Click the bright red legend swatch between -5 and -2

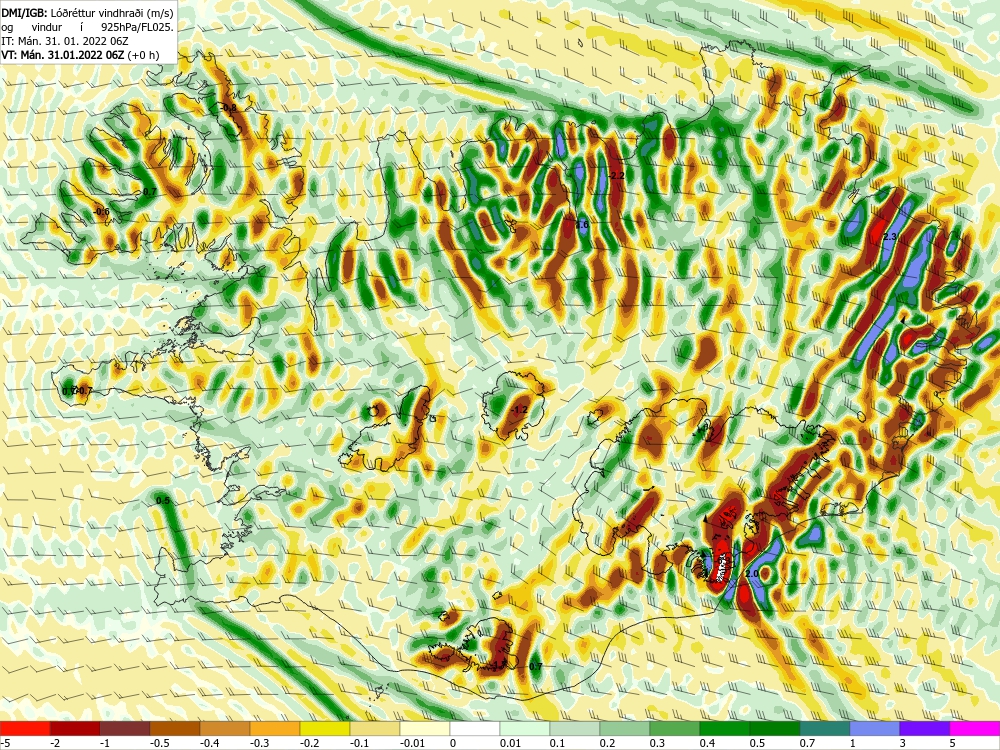pos(25,728)
